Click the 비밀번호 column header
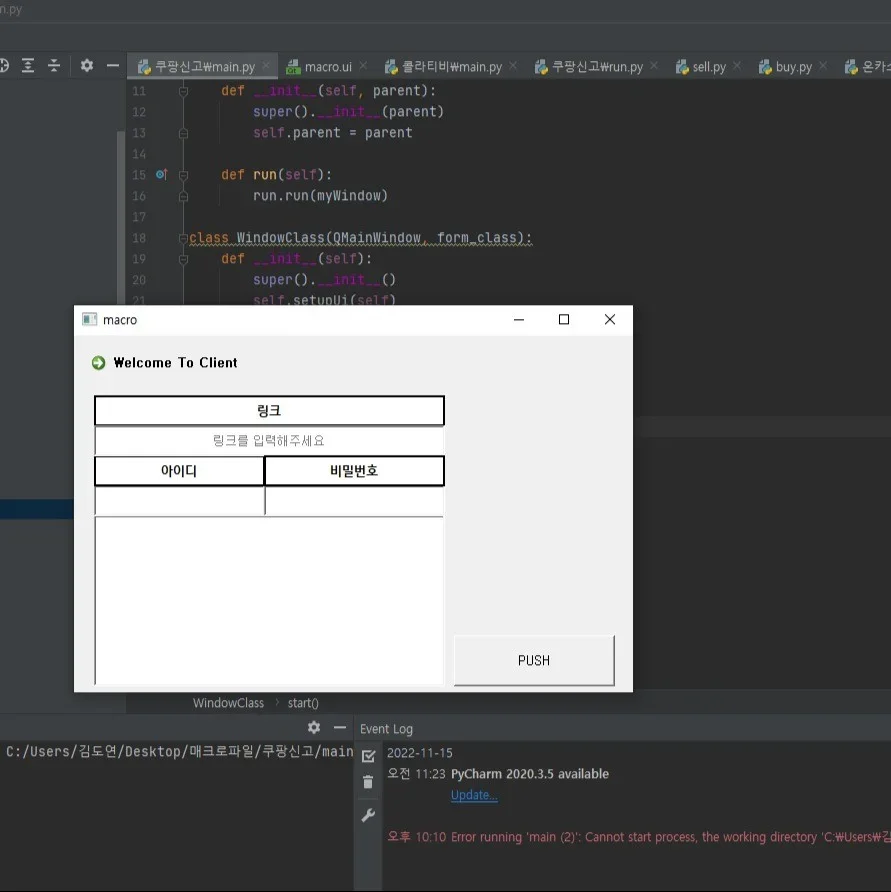The image size is (891, 892). [354, 471]
